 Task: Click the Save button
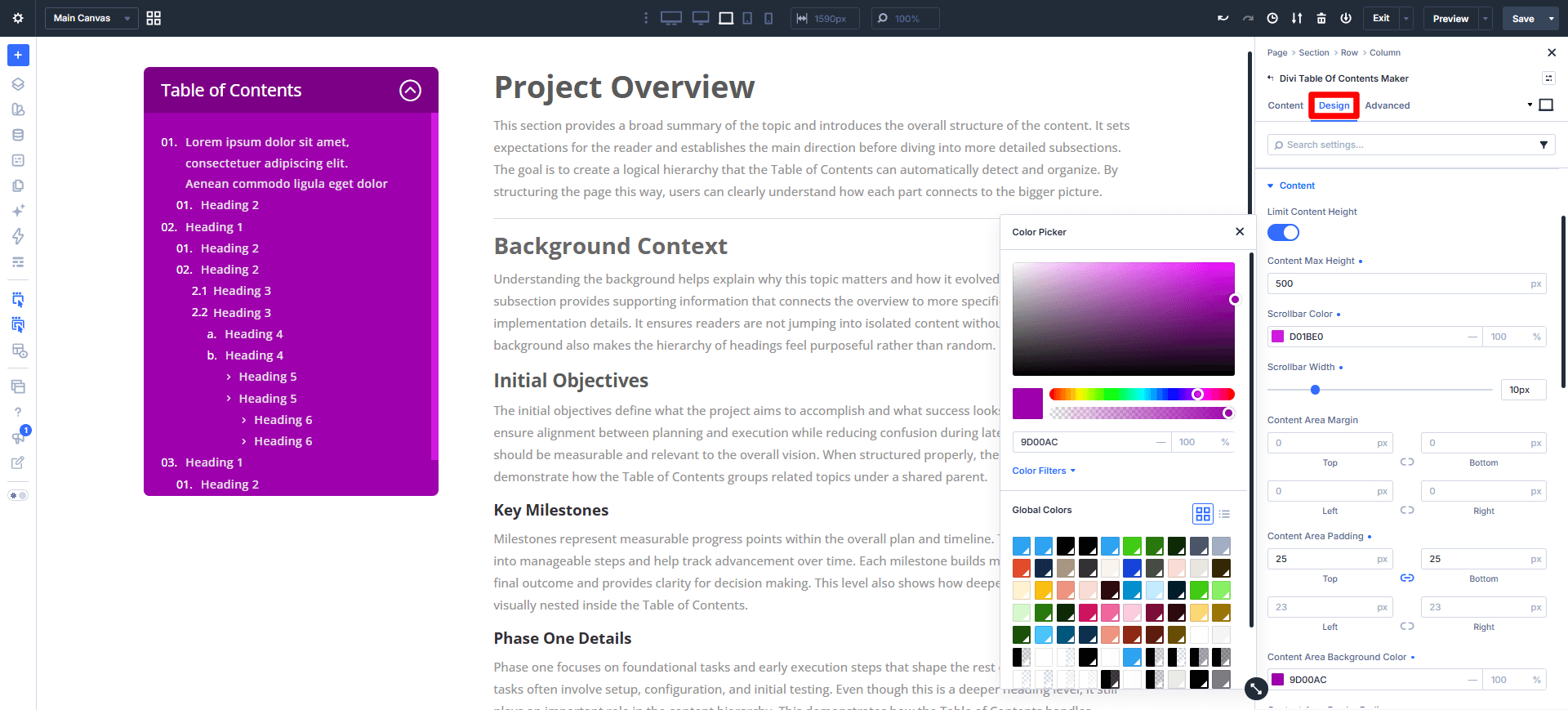click(x=1523, y=18)
